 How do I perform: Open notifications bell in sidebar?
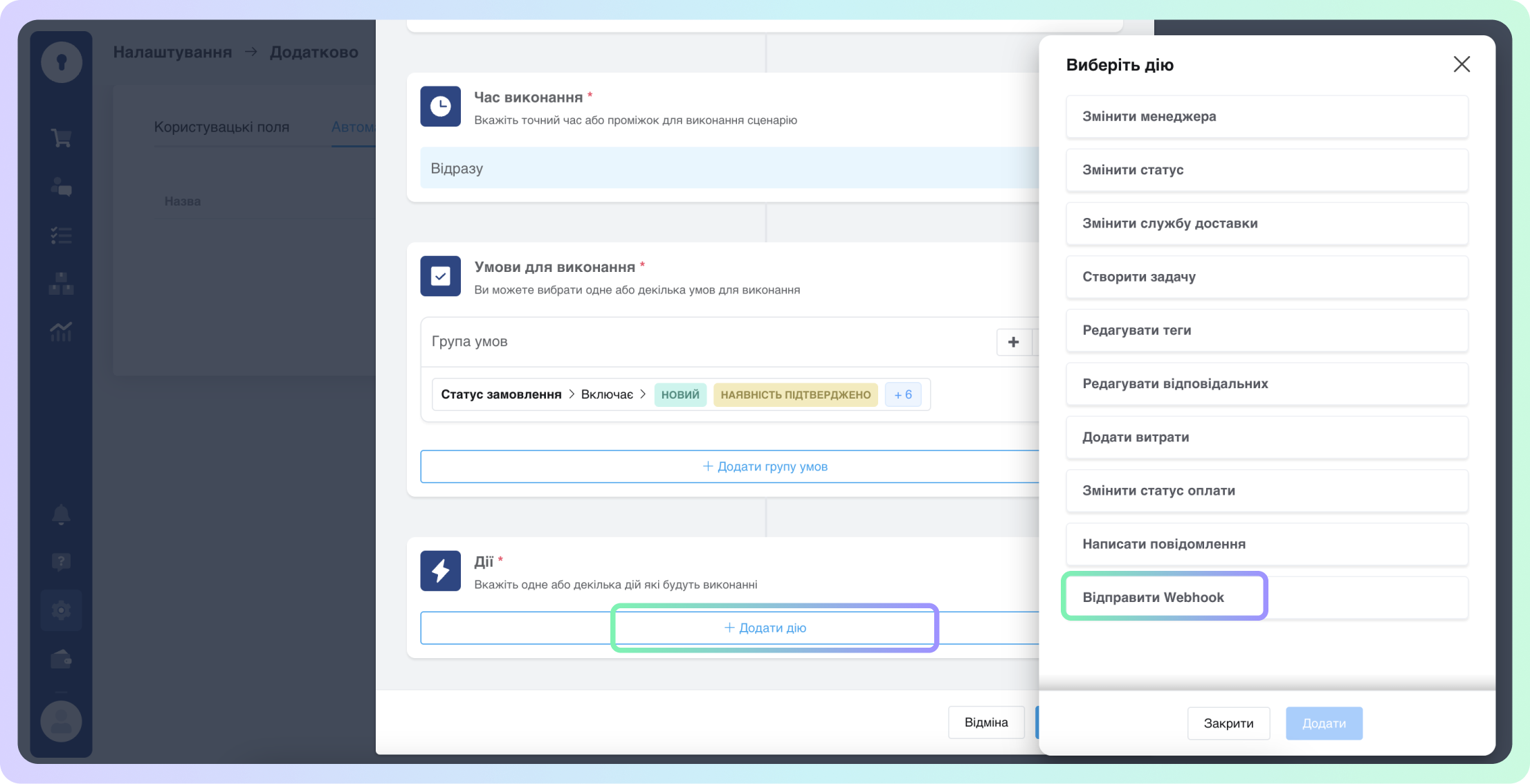click(61, 514)
